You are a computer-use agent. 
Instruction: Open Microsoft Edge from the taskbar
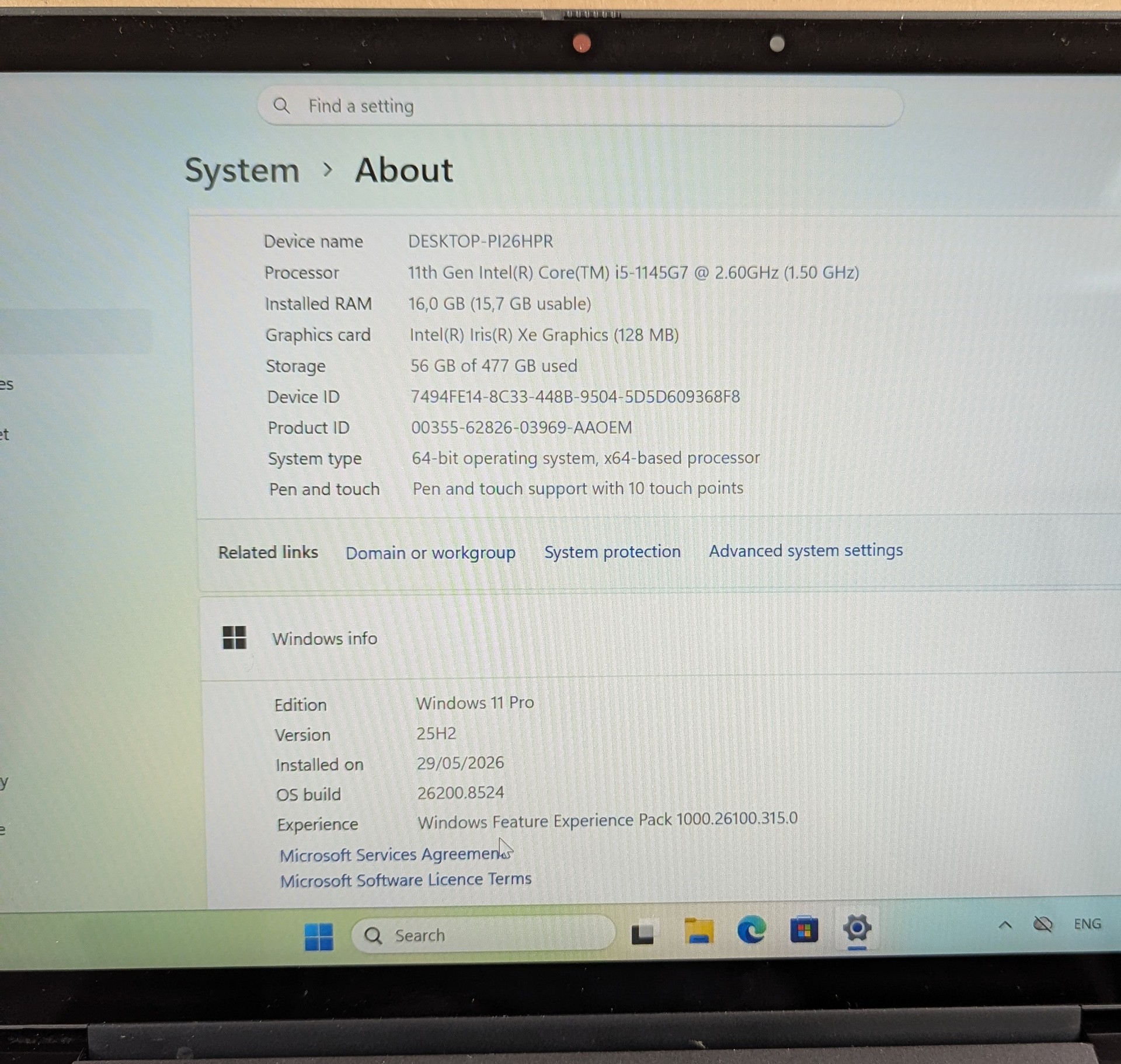751,930
